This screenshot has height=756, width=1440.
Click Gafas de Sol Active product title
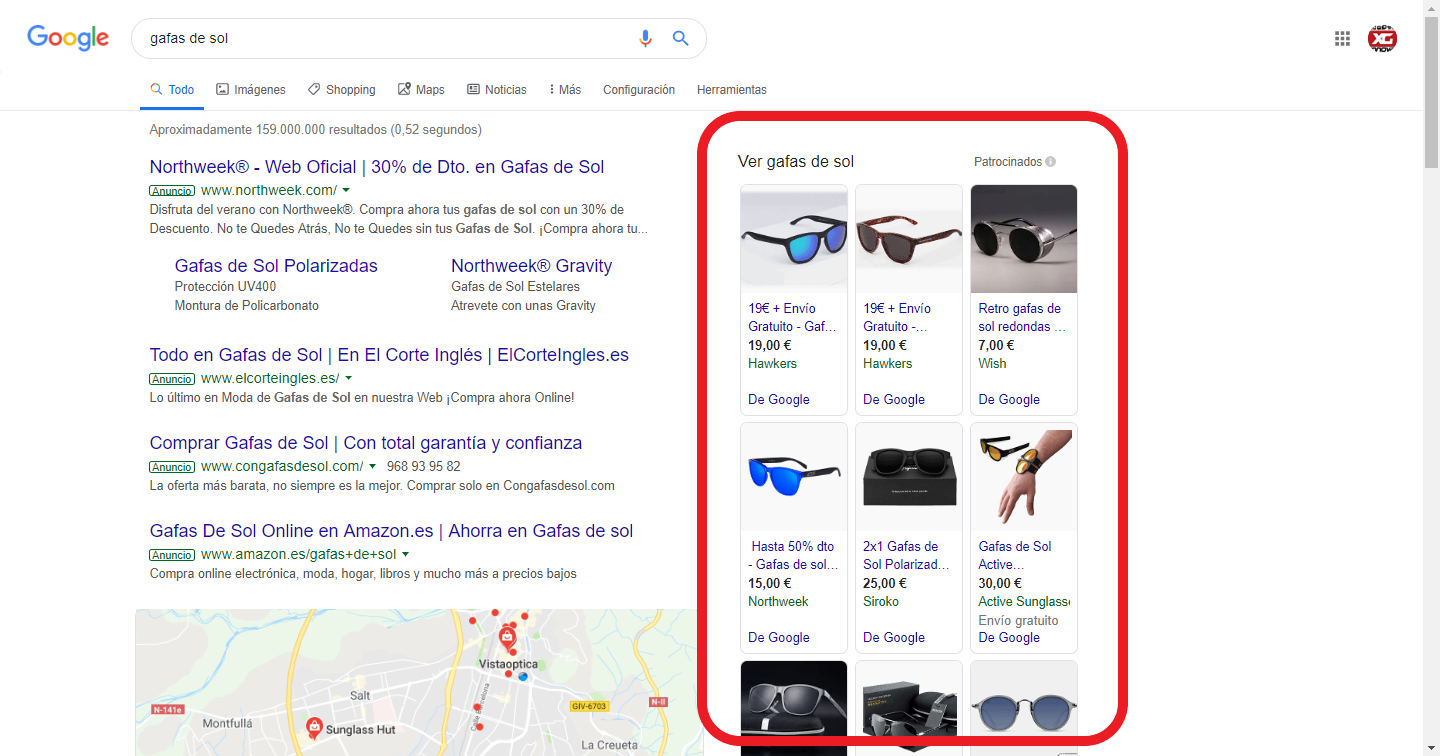1015,556
